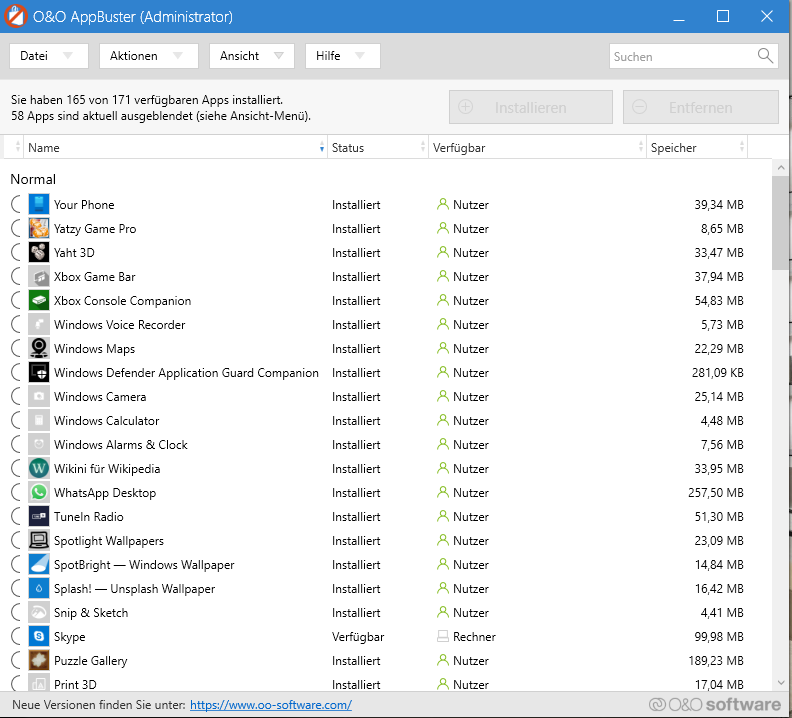Click the Xbox Console Companion icon
Viewport: 792px width, 718px height.
[39, 301]
